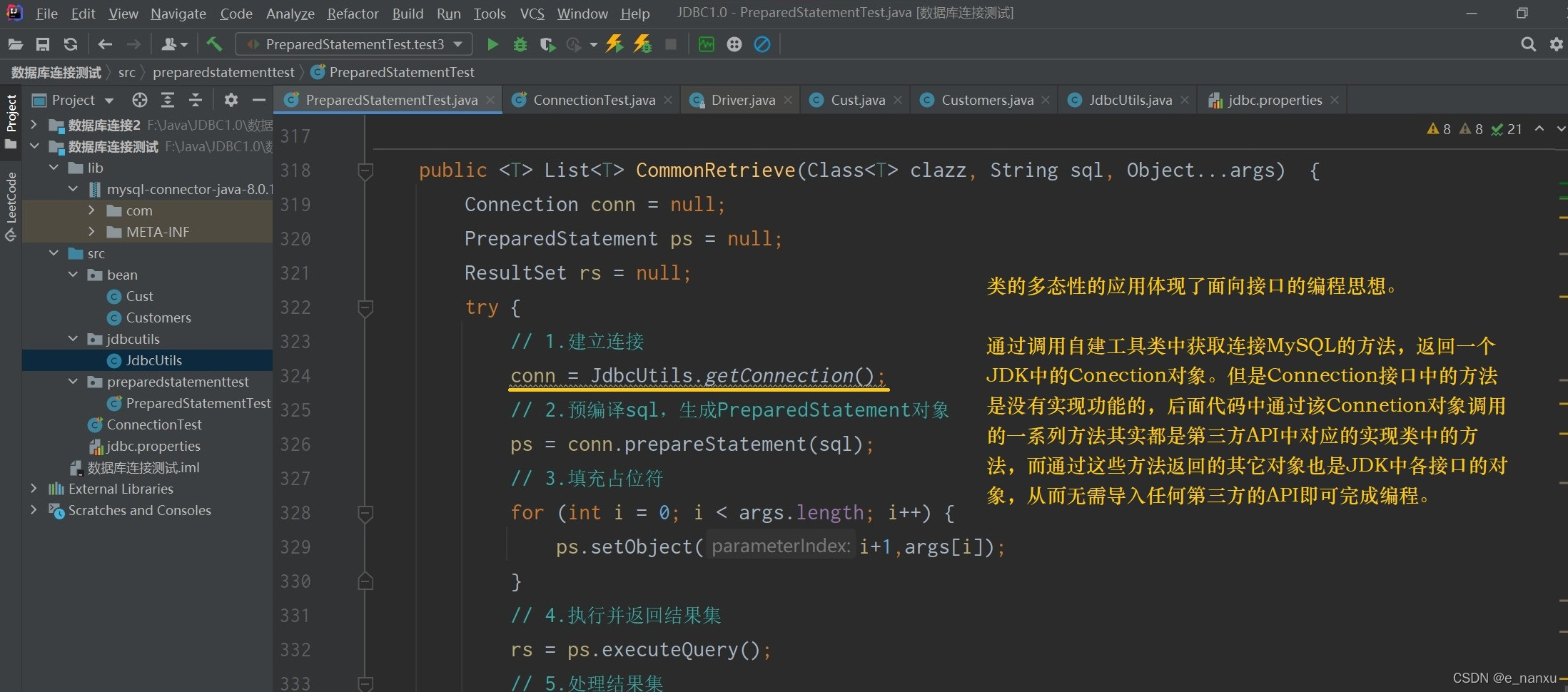Click the Project vertical side tab
This screenshot has height=692, width=1568.
tap(11, 121)
